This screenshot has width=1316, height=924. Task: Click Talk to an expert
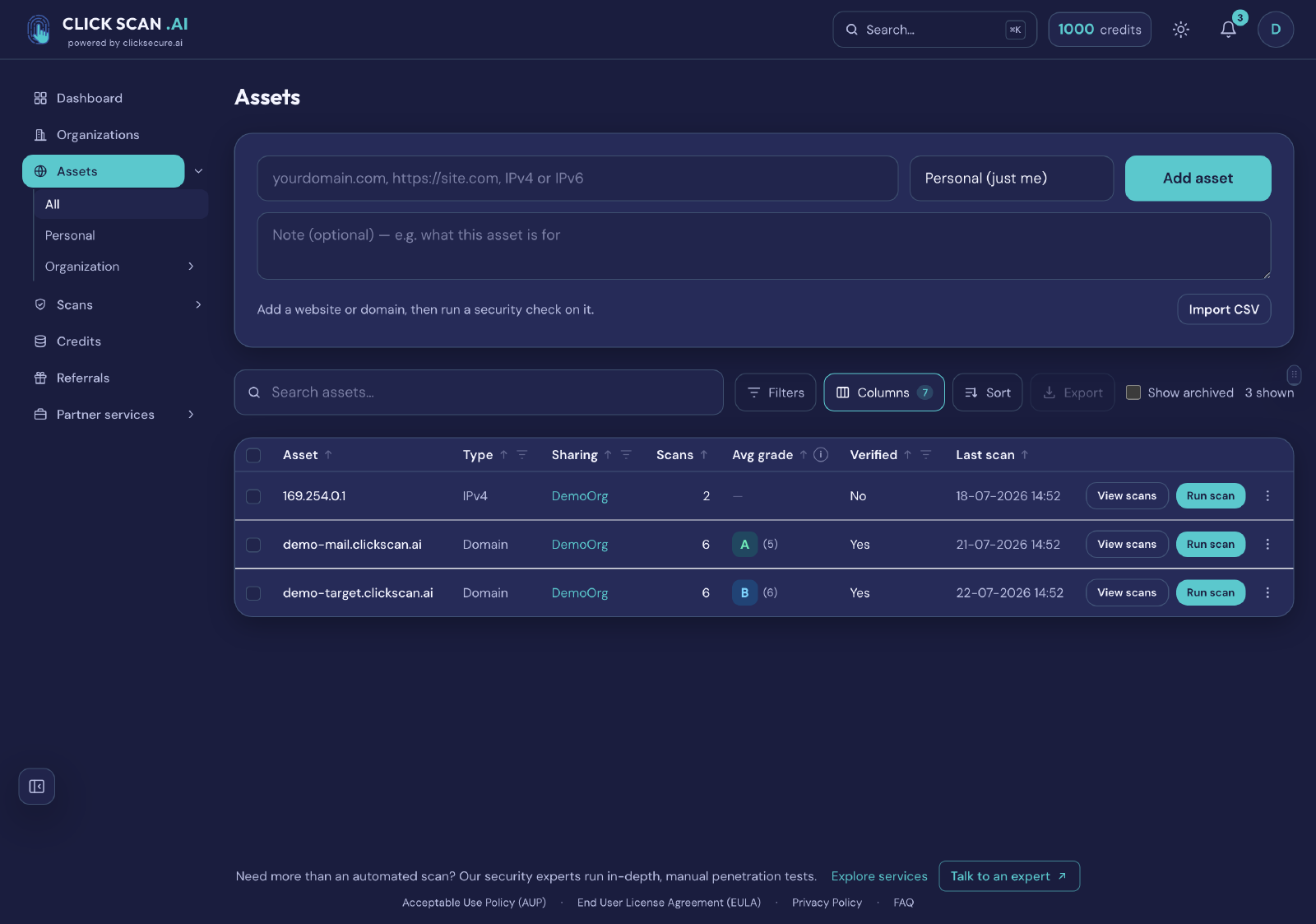tap(1009, 876)
